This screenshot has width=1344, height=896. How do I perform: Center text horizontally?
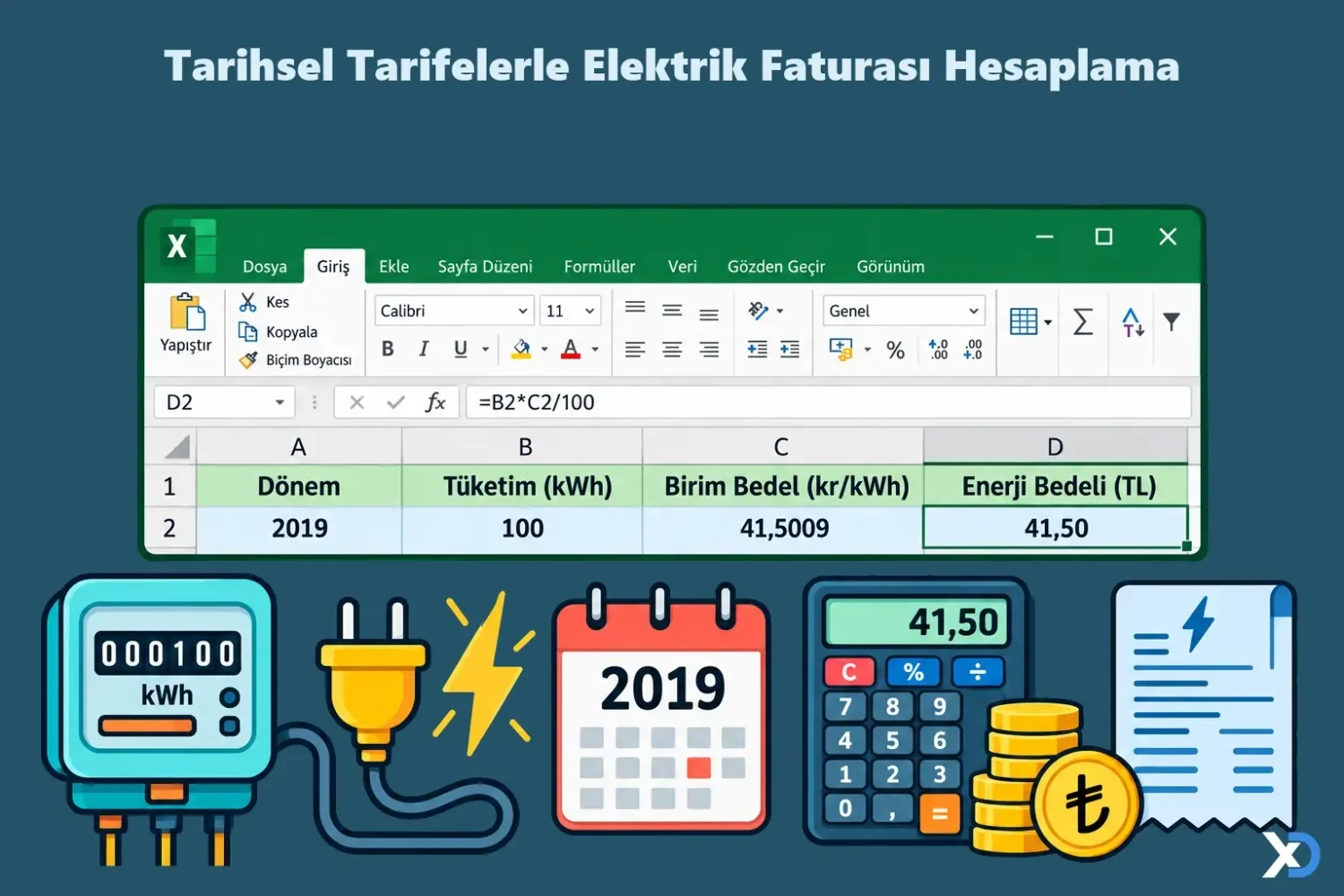(x=672, y=349)
